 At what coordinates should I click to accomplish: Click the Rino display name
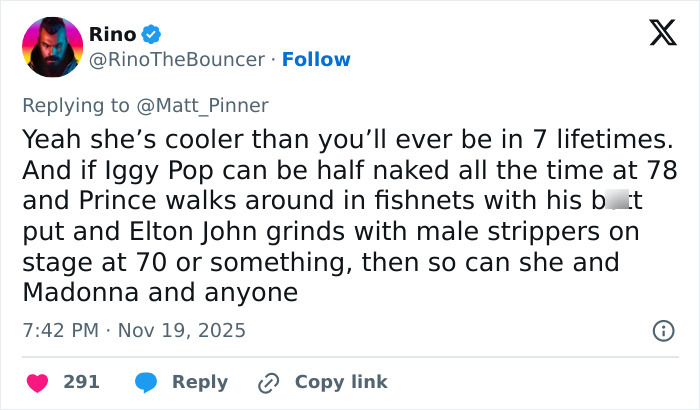point(113,35)
